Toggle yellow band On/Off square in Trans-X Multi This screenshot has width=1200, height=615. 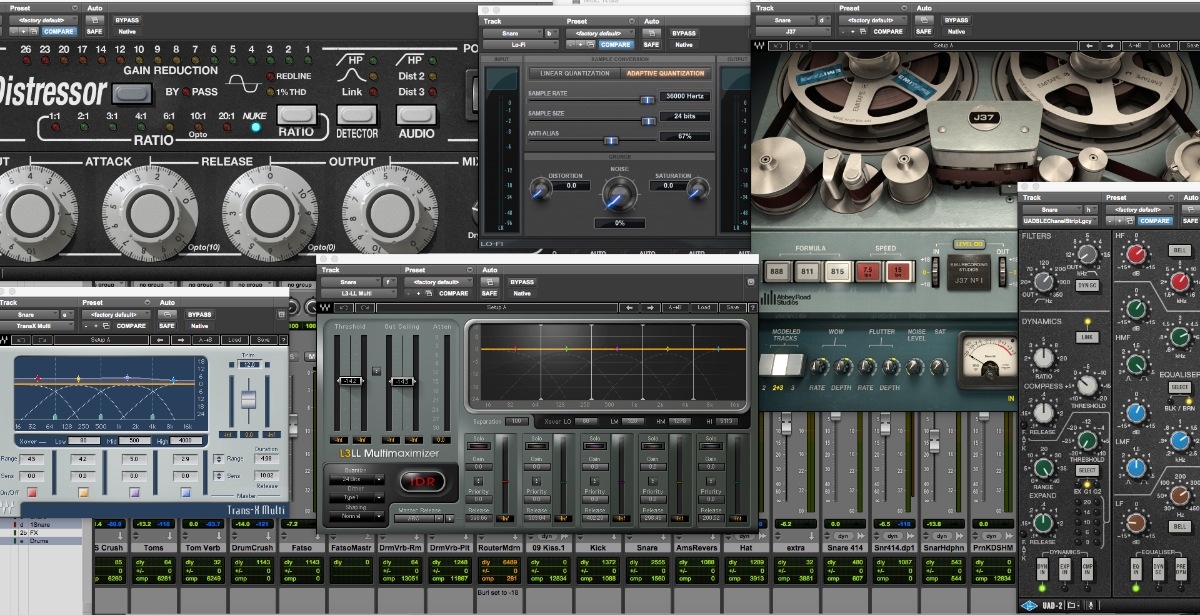[83, 492]
